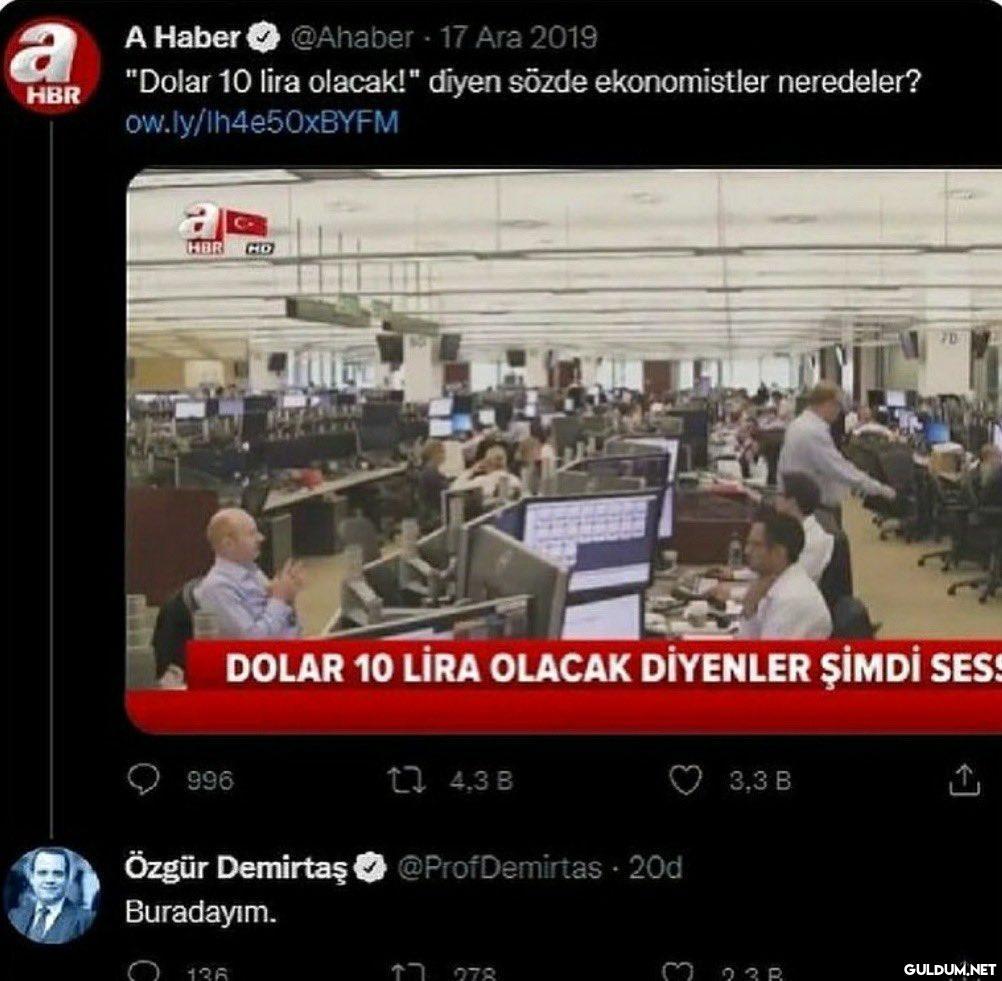Open A Haber profile avatar
This screenshot has height=981, width=1002.
click(52, 65)
